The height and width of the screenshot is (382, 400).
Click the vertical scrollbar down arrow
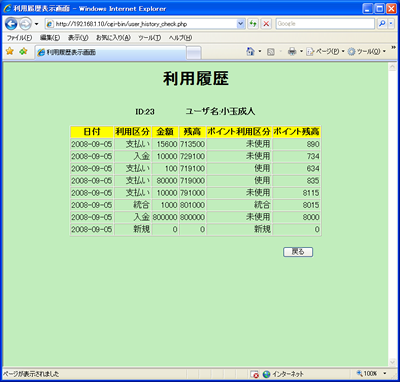(x=392, y=362)
